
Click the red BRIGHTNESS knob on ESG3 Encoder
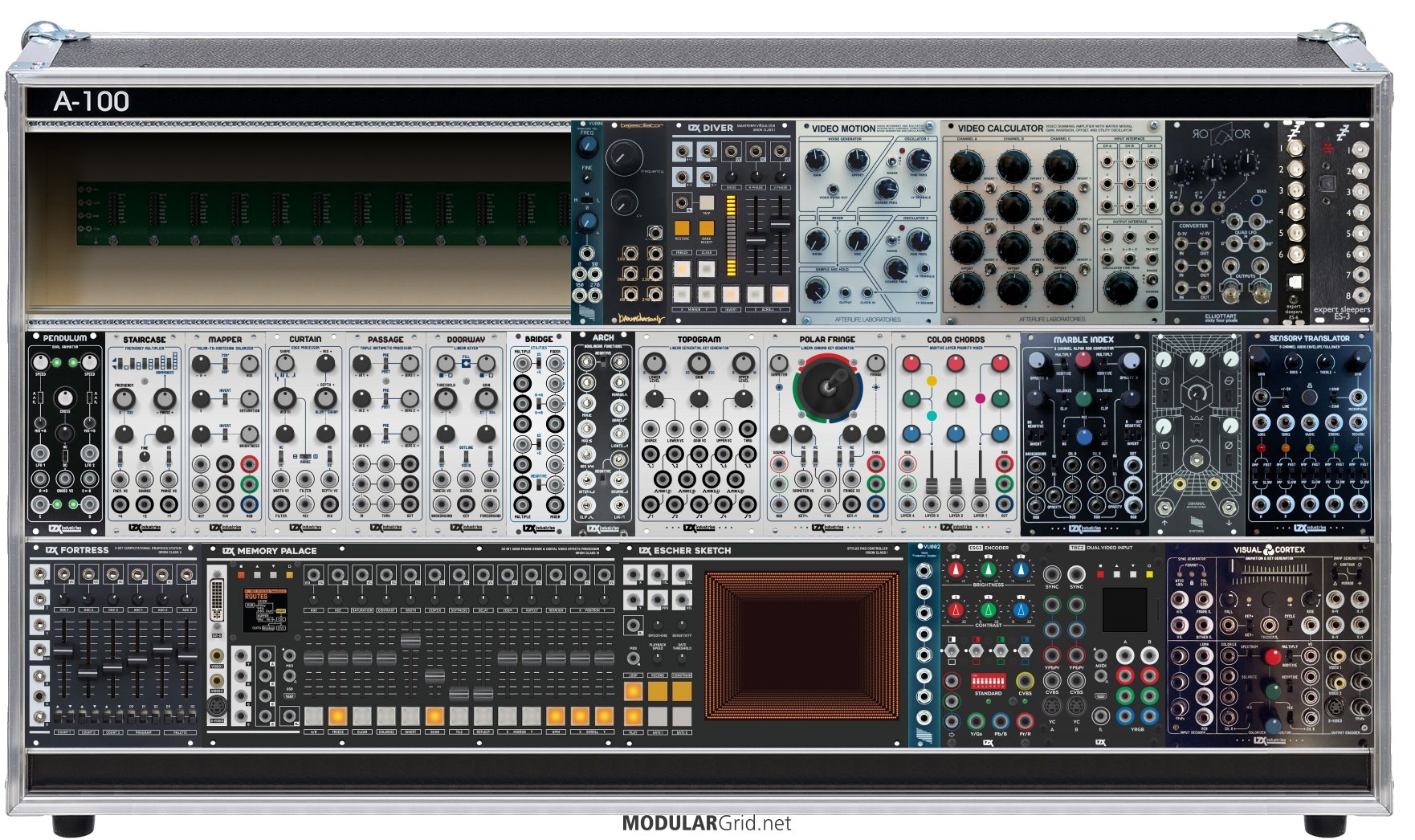click(955, 569)
